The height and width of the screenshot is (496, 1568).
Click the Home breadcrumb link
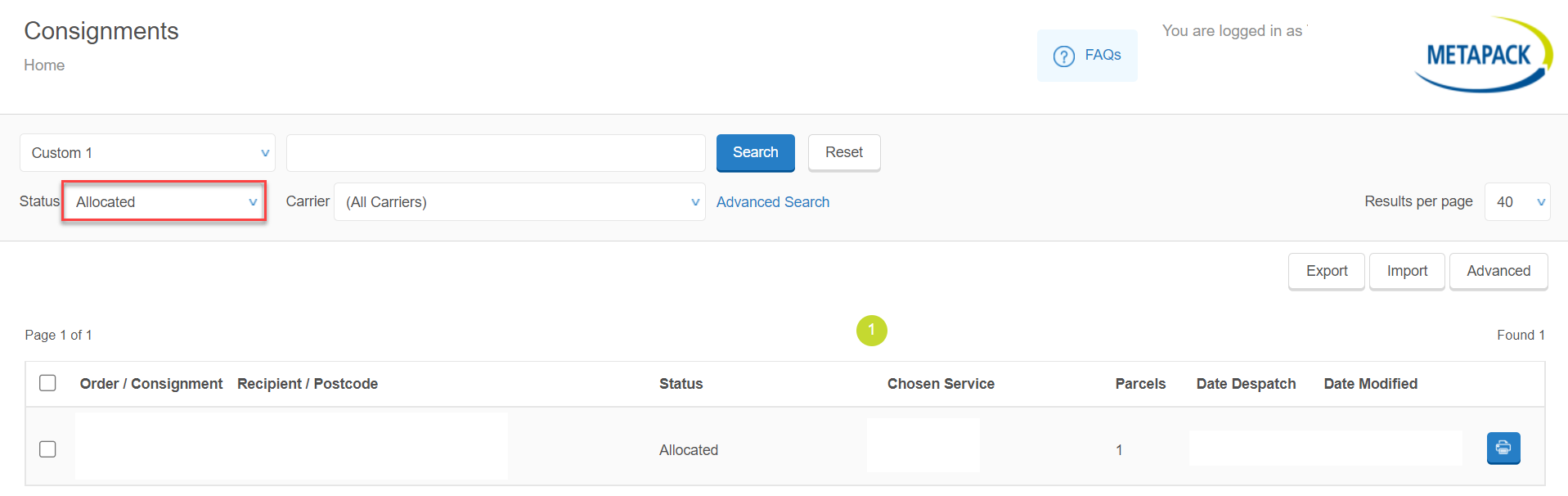(x=44, y=65)
